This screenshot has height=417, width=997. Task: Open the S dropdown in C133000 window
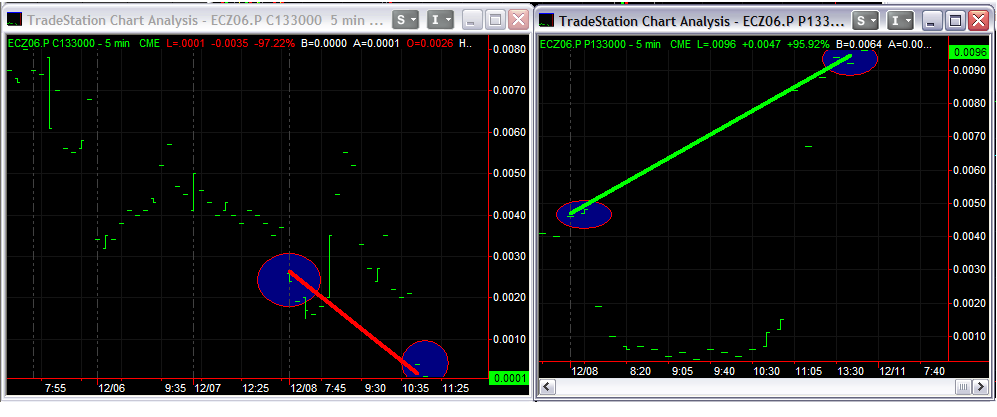click(406, 20)
